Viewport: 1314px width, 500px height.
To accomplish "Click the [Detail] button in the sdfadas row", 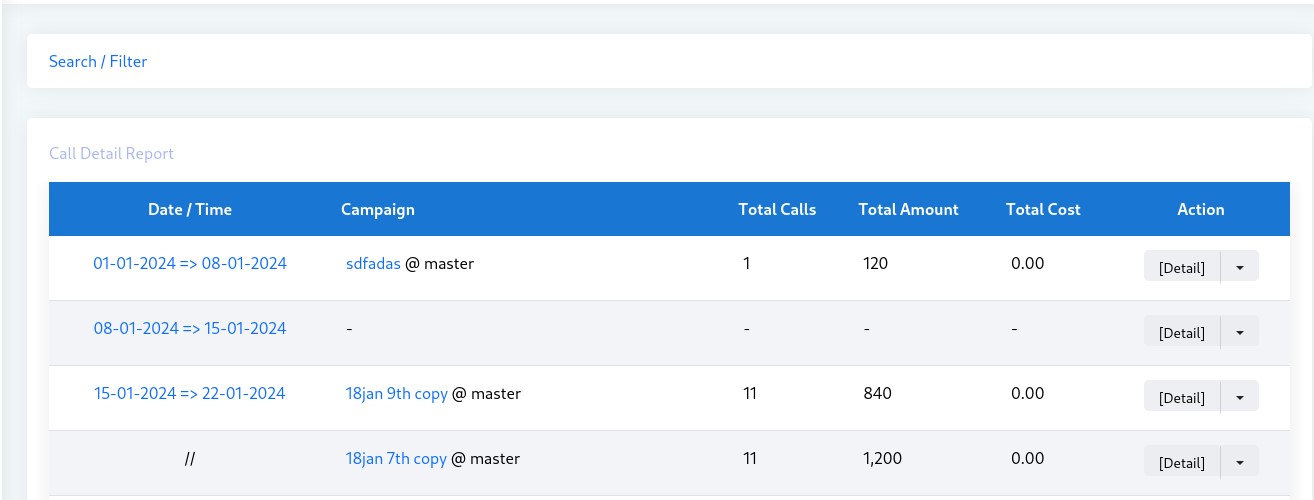I will pos(1181,267).
